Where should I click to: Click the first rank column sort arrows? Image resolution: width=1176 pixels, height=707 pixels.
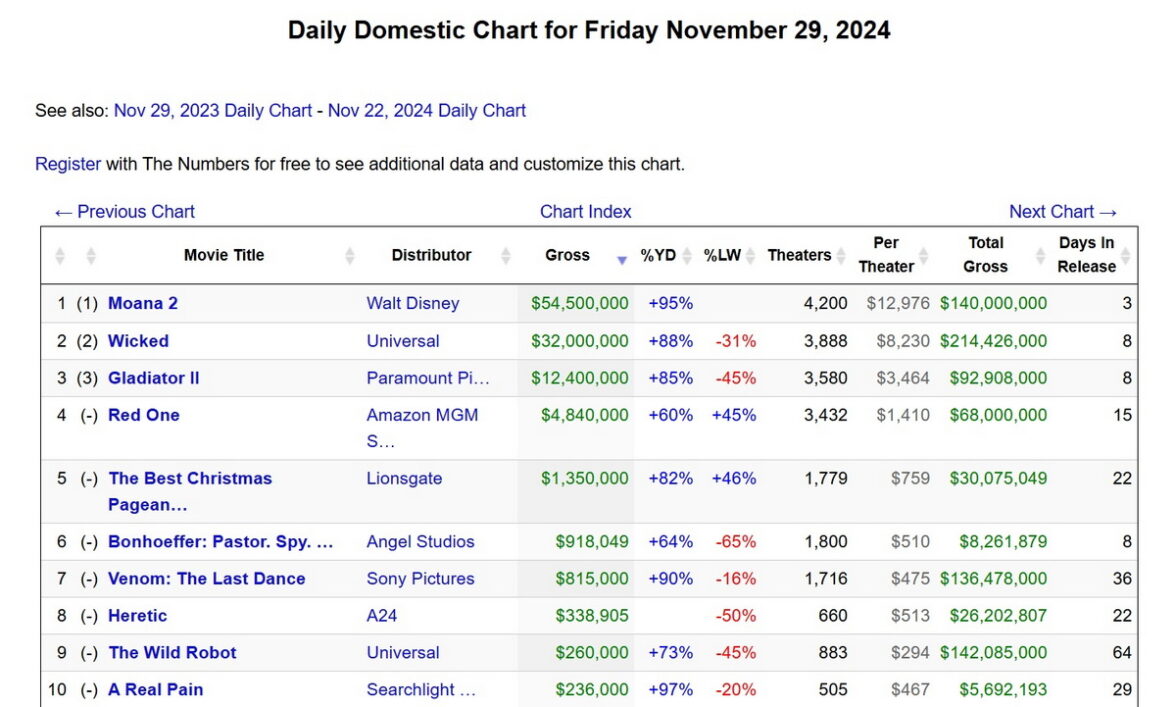tap(60, 256)
